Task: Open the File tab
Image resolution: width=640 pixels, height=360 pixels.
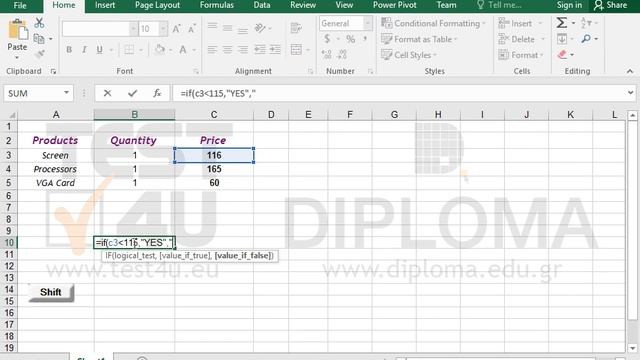Action: click(20, 5)
